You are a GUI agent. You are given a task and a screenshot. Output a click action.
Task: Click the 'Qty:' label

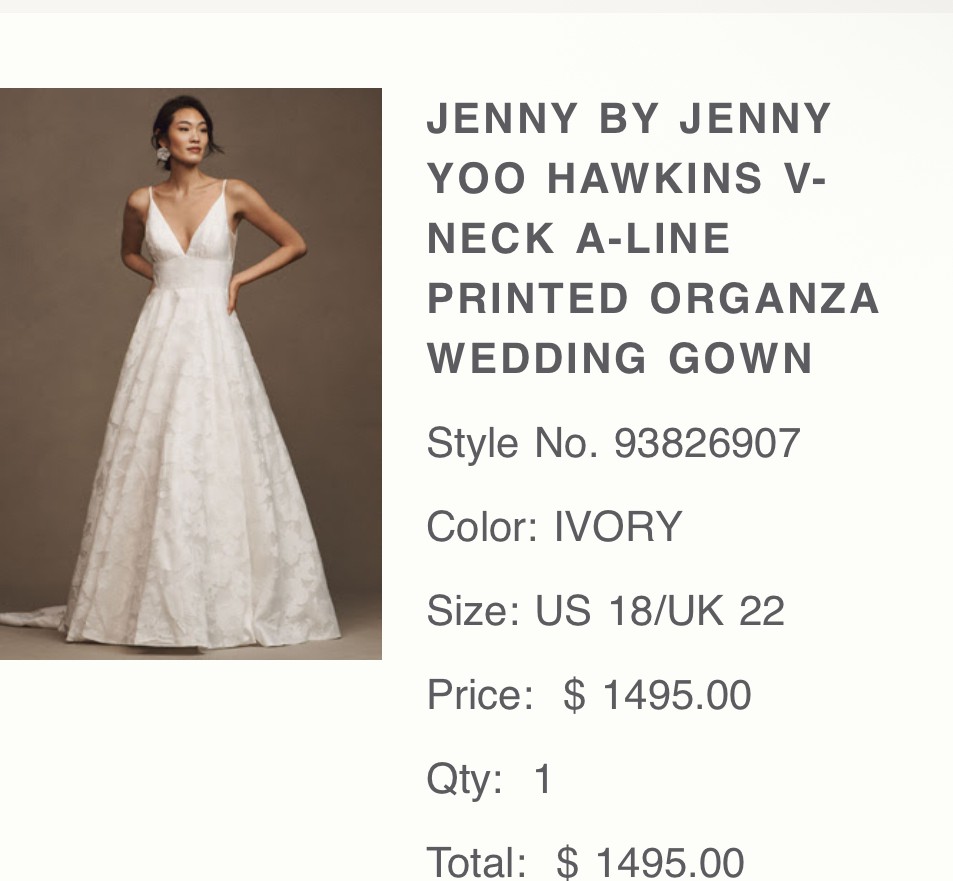point(465,780)
